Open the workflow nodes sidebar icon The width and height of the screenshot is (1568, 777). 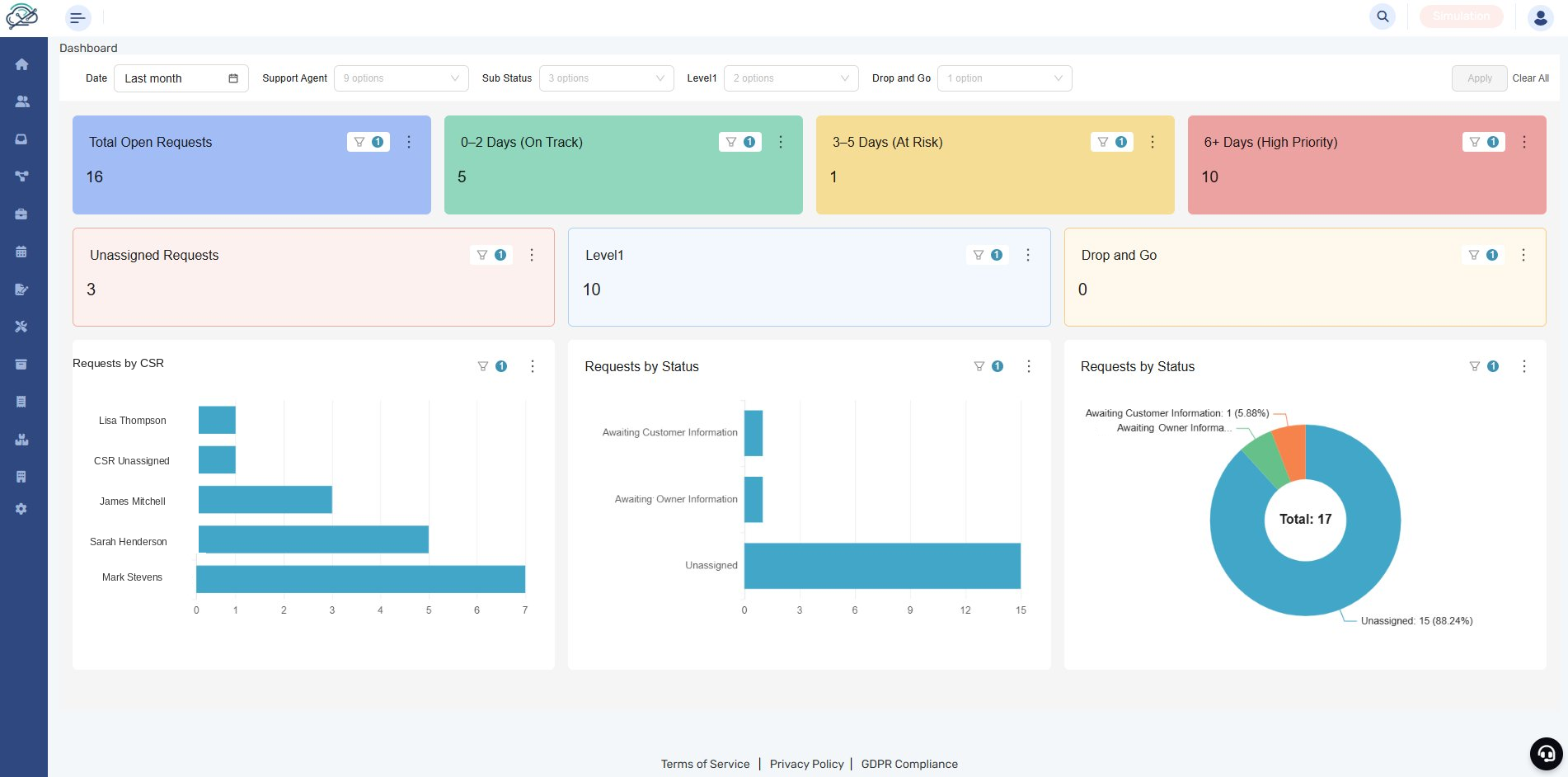coord(21,177)
